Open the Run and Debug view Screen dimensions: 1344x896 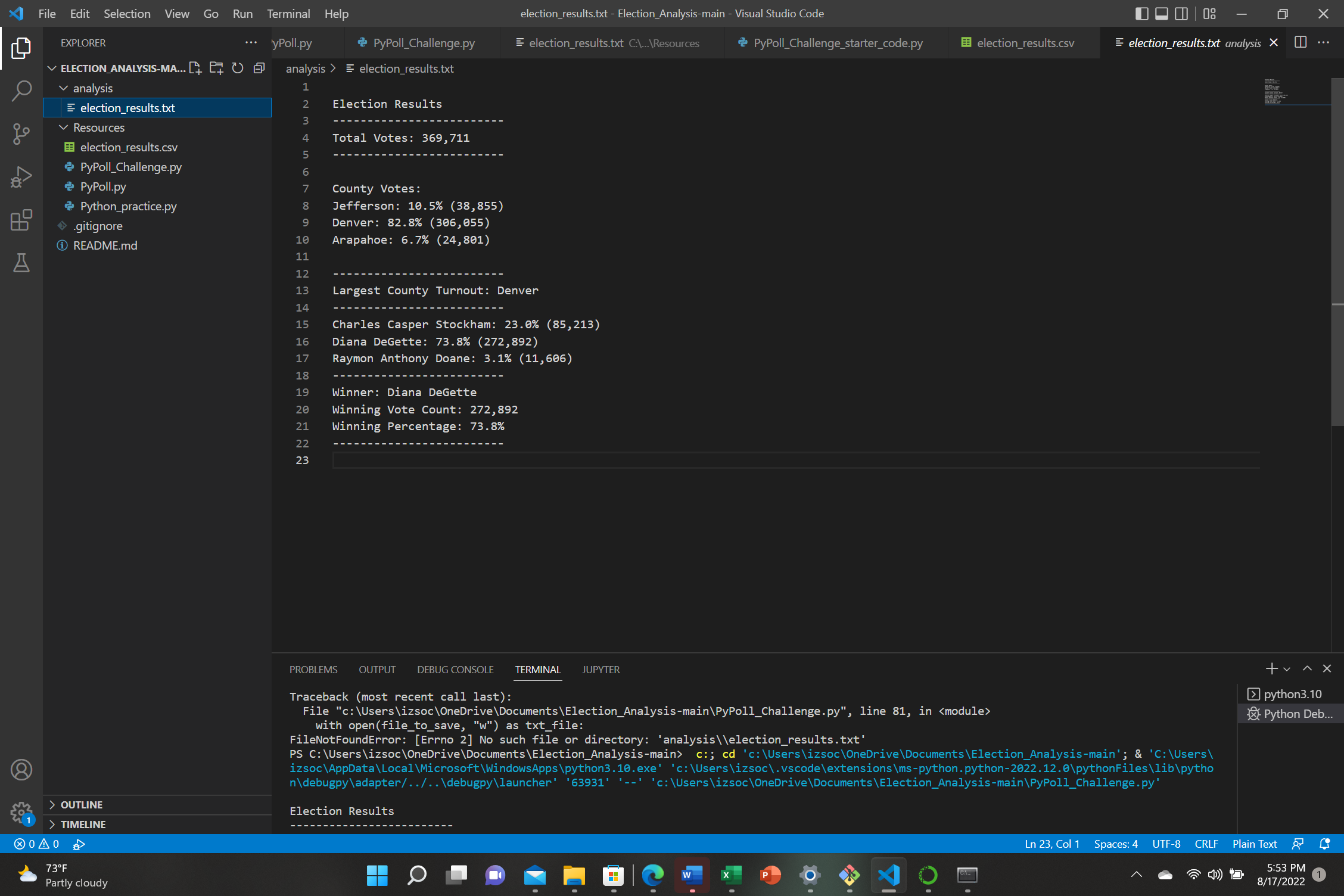click(x=21, y=176)
